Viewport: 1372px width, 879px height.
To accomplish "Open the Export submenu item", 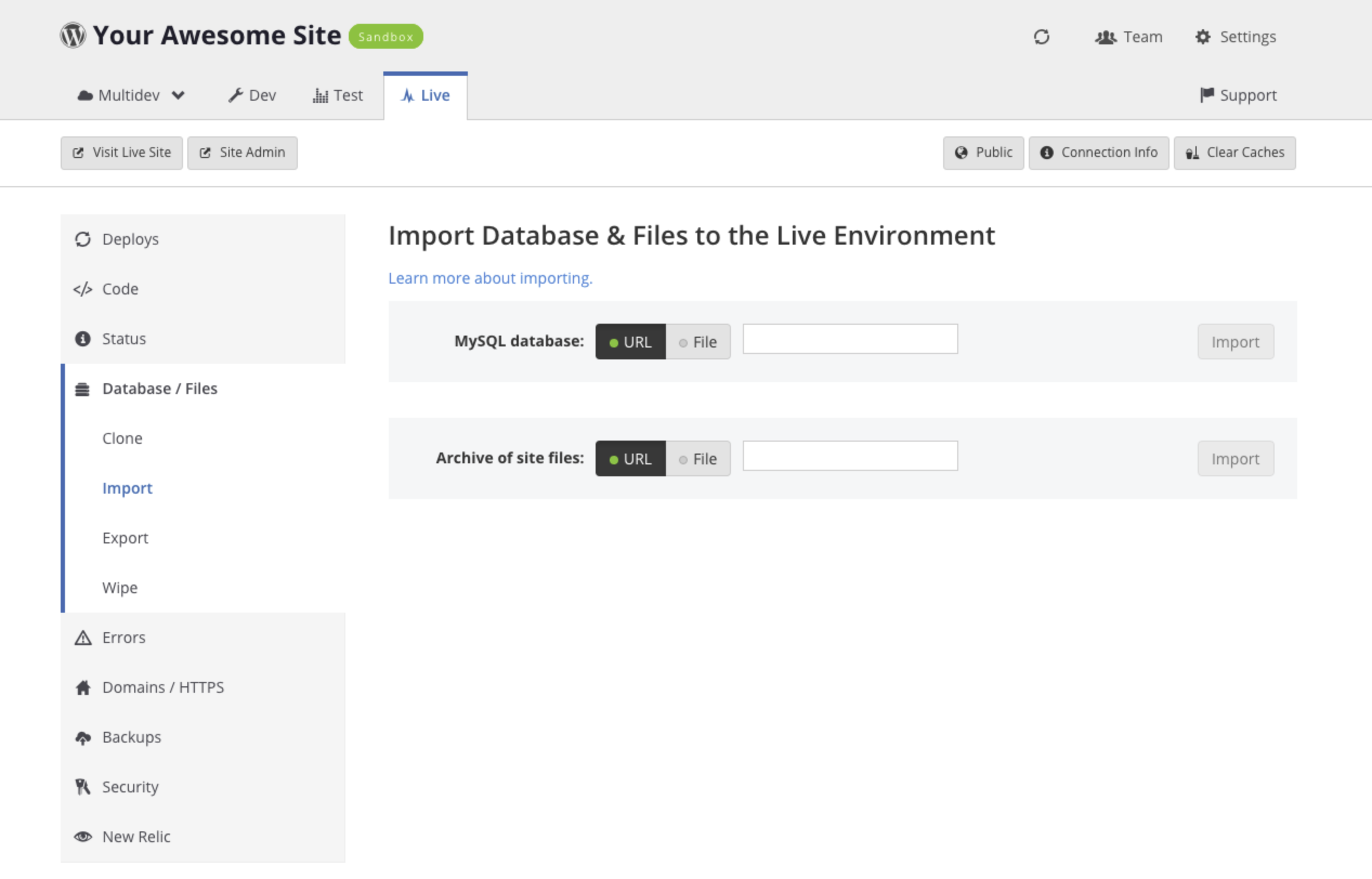I will (125, 538).
